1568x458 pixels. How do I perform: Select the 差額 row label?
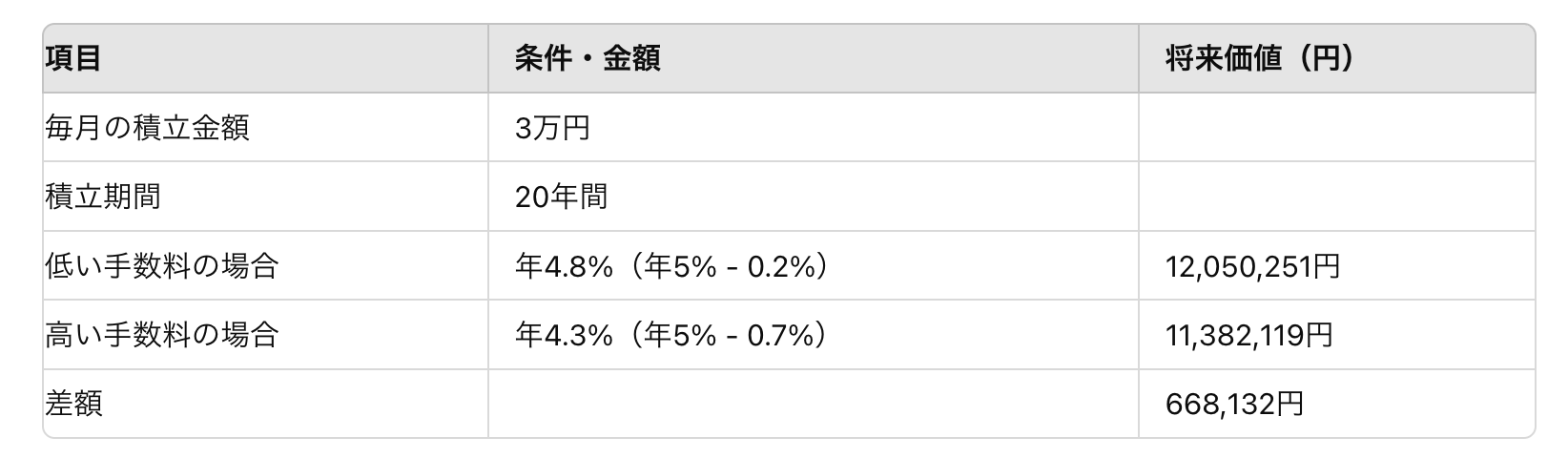73,404
